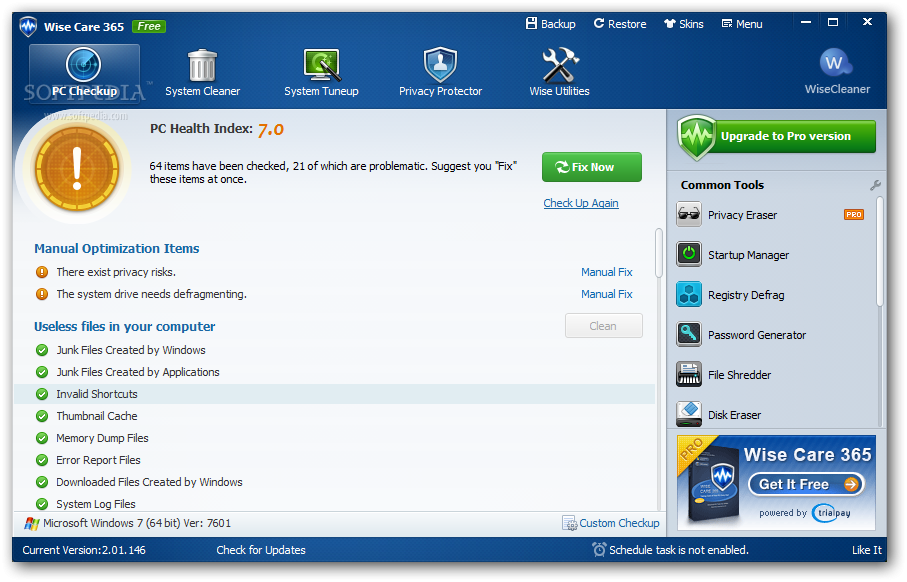Click the Privacy Eraser sunglasses icon
This screenshot has width=907, height=582.
[x=689, y=214]
